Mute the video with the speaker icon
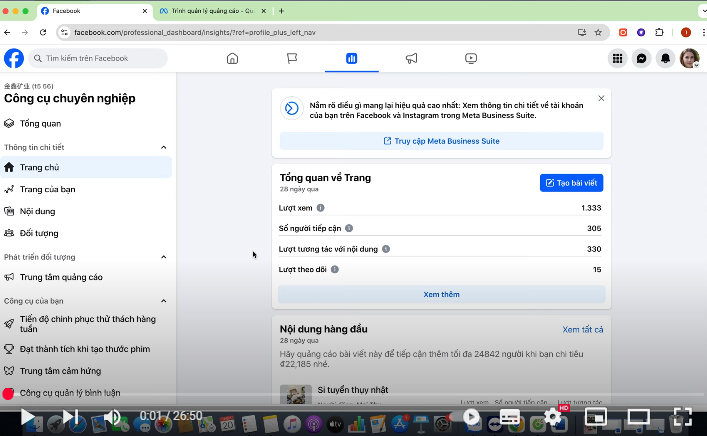707x436 pixels. 113,417
